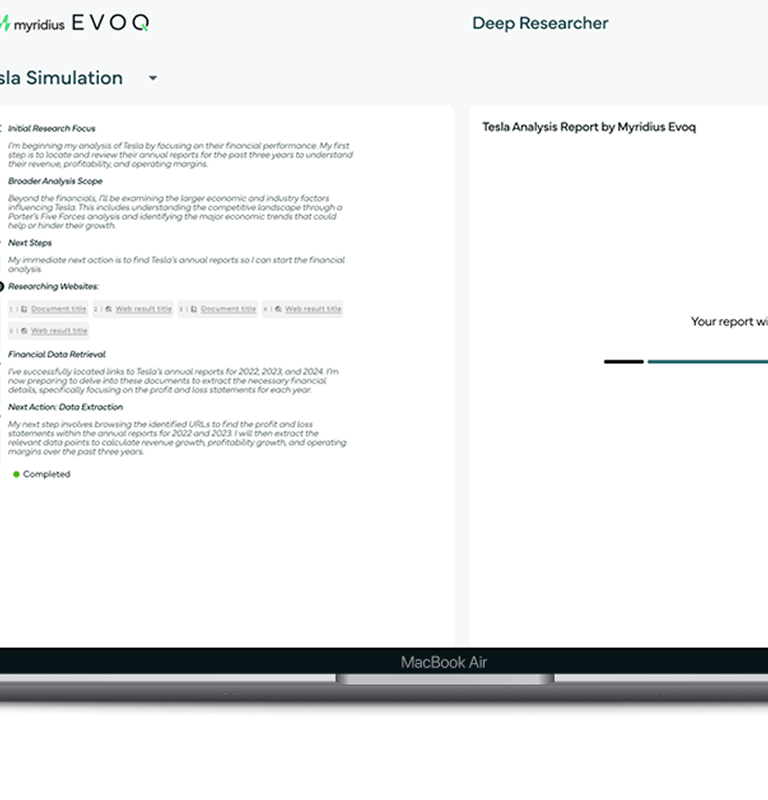Click document icon on source 1 chip
The height and width of the screenshot is (800, 768).
point(24,309)
